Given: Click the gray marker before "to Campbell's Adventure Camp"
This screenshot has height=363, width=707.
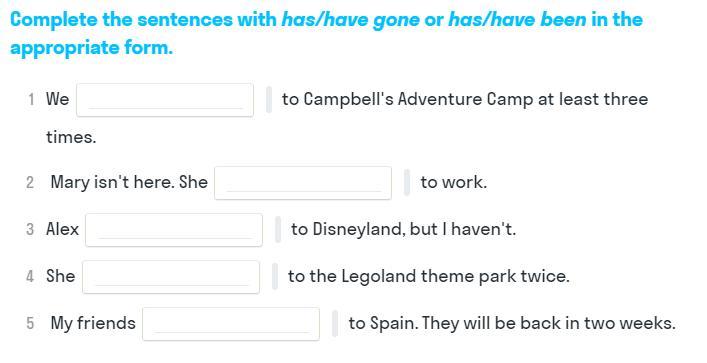Looking at the screenshot, I should pos(269,100).
